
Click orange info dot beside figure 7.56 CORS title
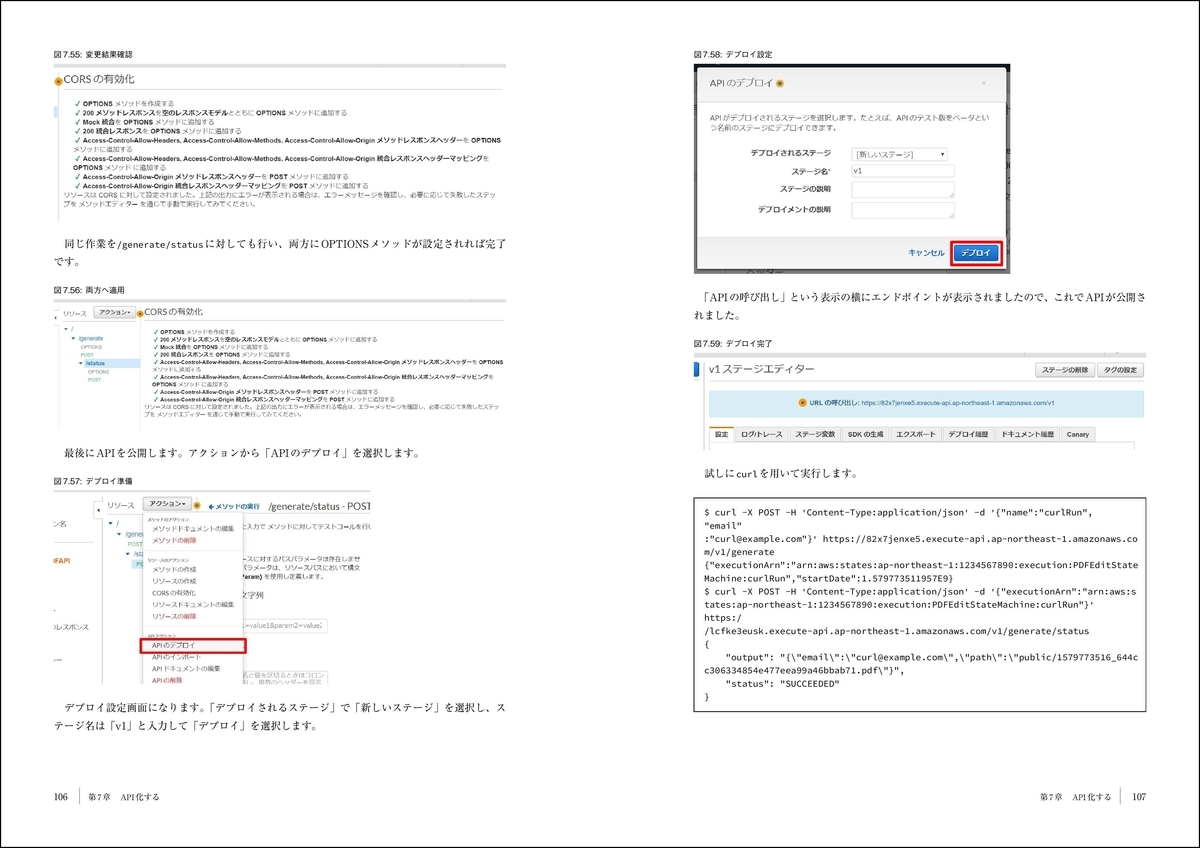140,314
